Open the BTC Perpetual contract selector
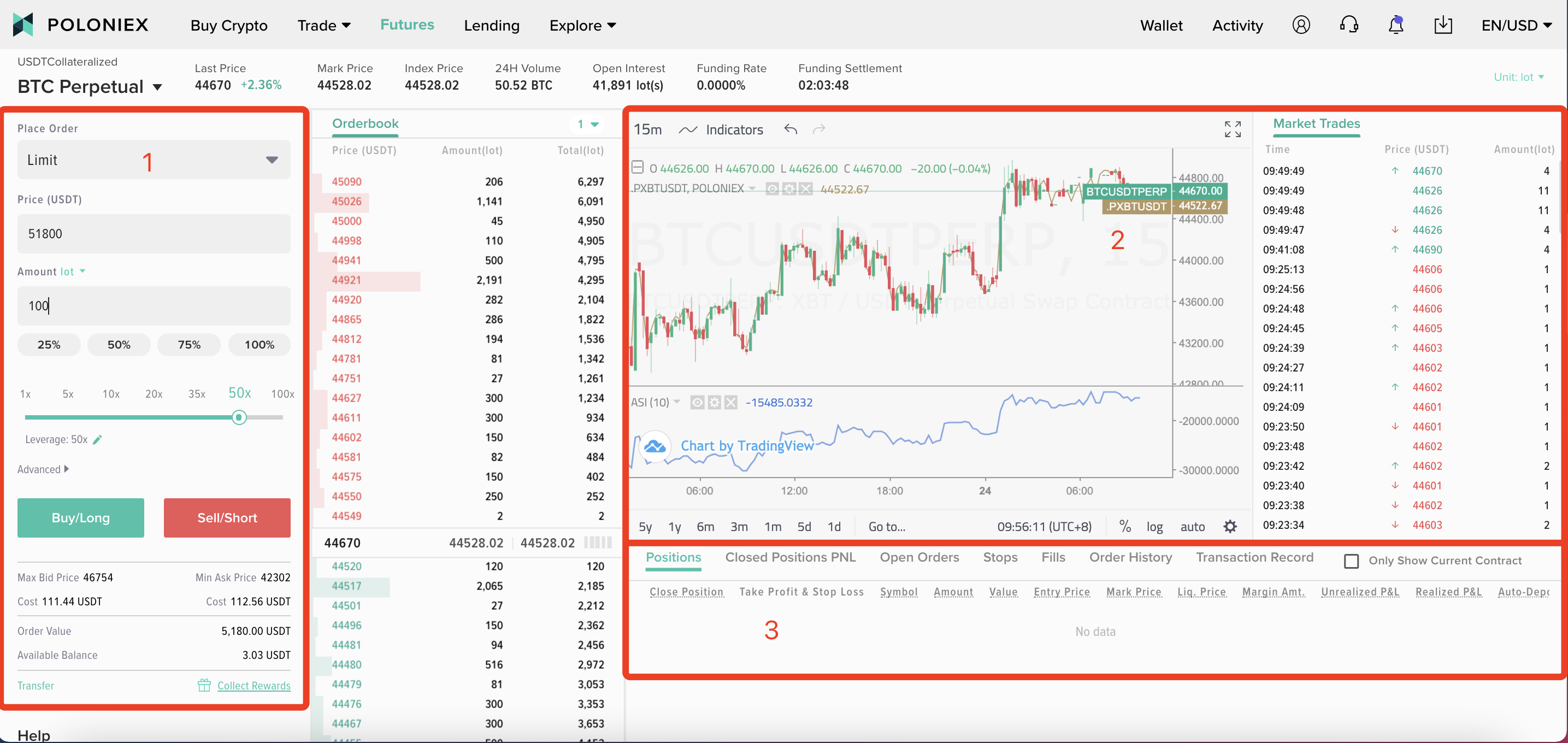The width and height of the screenshot is (1568, 743). click(90, 86)
